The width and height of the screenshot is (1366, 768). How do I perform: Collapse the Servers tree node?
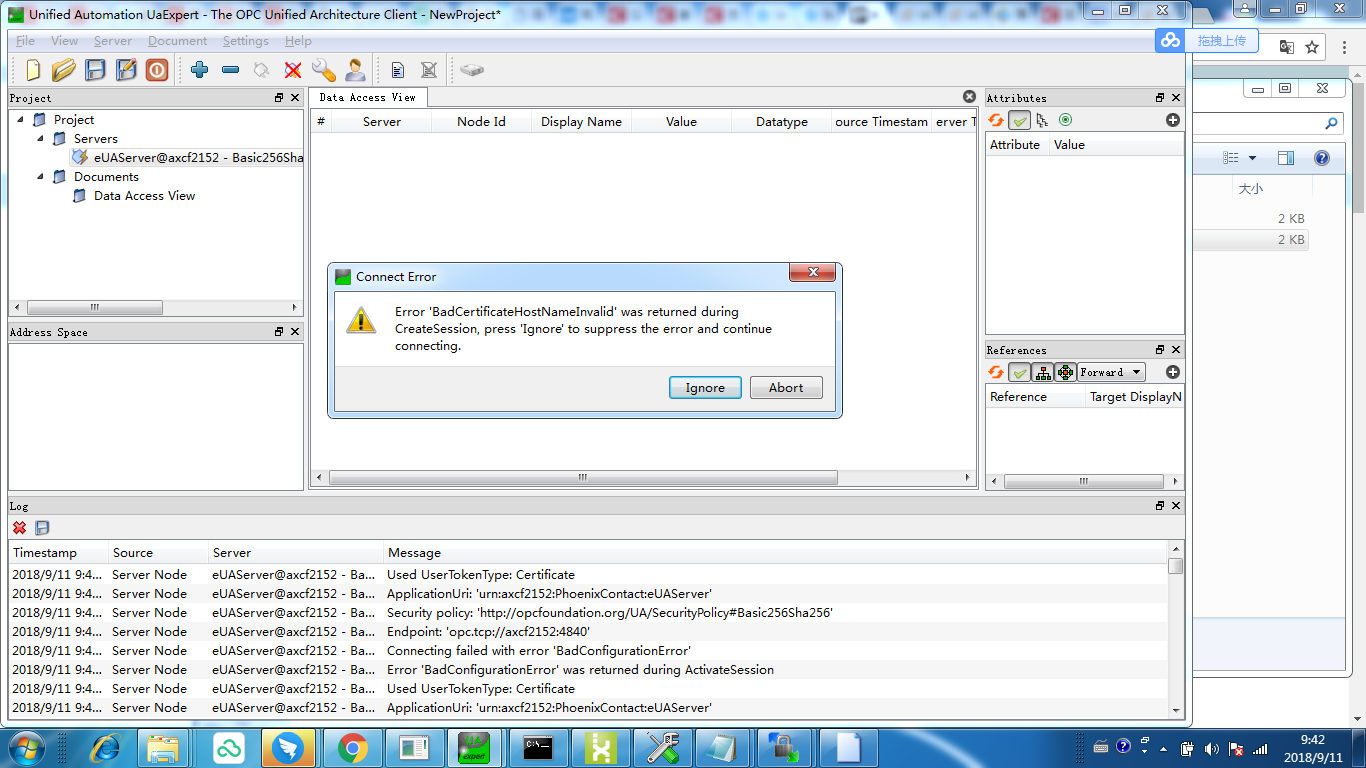click(x=41, y=139)
